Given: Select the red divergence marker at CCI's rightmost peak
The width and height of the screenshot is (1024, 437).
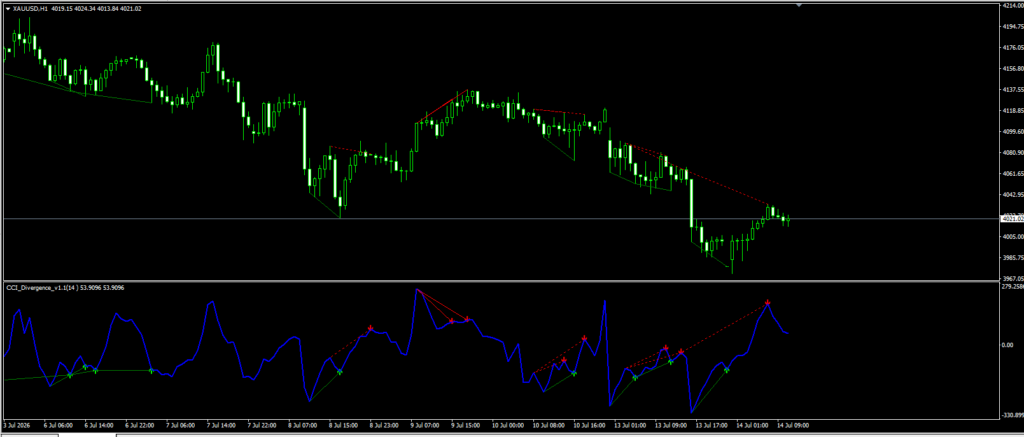Looking at the screenshot, I should pos(768,302).
